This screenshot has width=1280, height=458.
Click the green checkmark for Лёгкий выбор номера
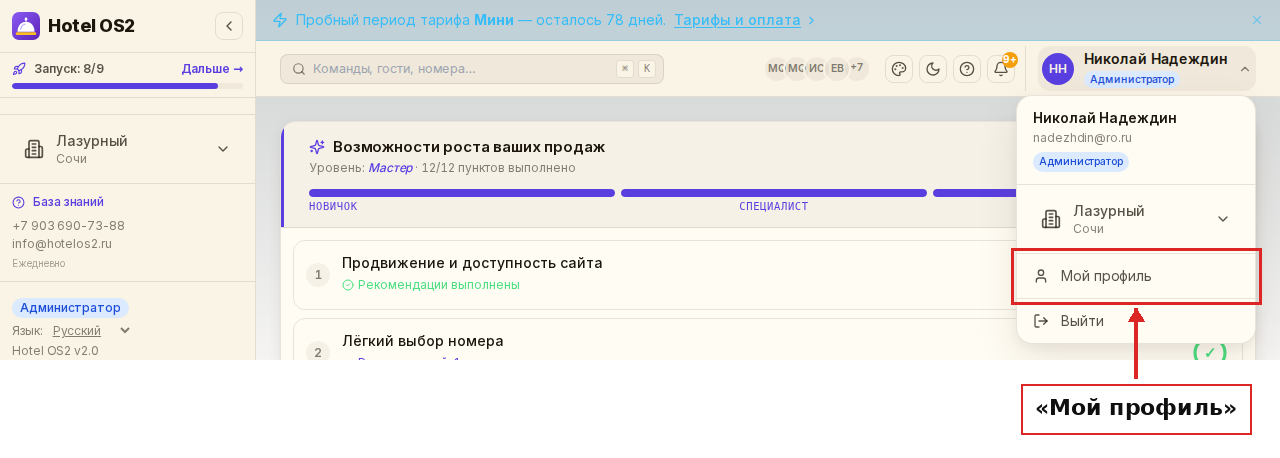point(1210,351)
